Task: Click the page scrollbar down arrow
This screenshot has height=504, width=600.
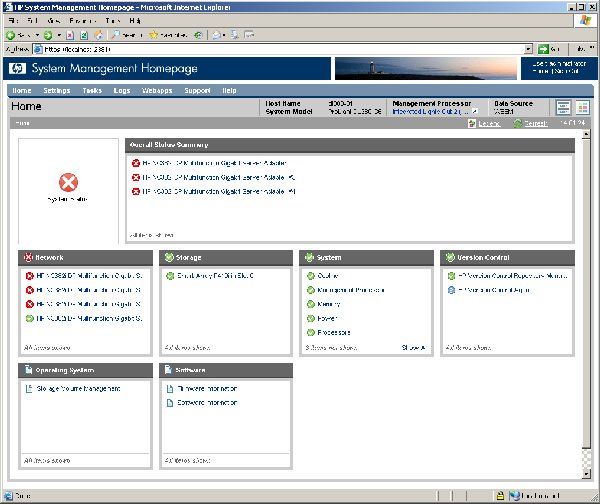Action: (x=586, y=474)
